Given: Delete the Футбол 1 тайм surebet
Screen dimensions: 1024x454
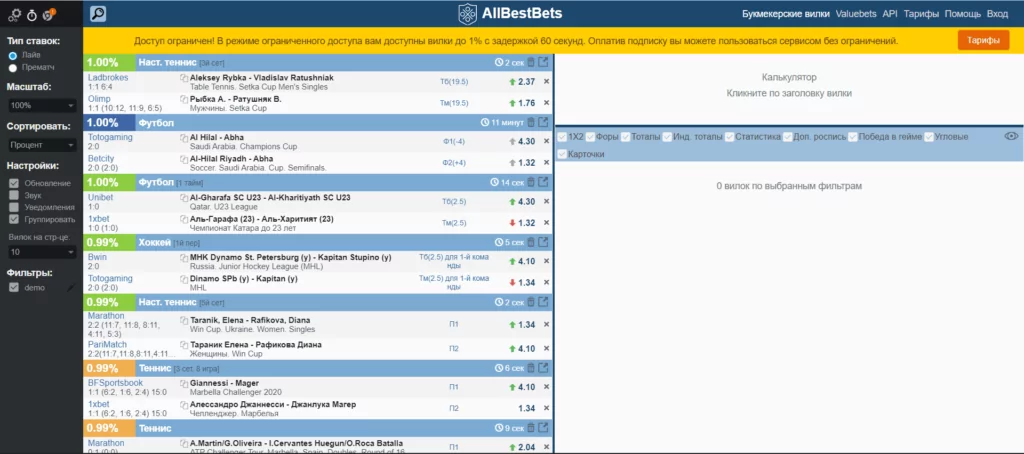Looking at the screenshot, I should (530, 183).
